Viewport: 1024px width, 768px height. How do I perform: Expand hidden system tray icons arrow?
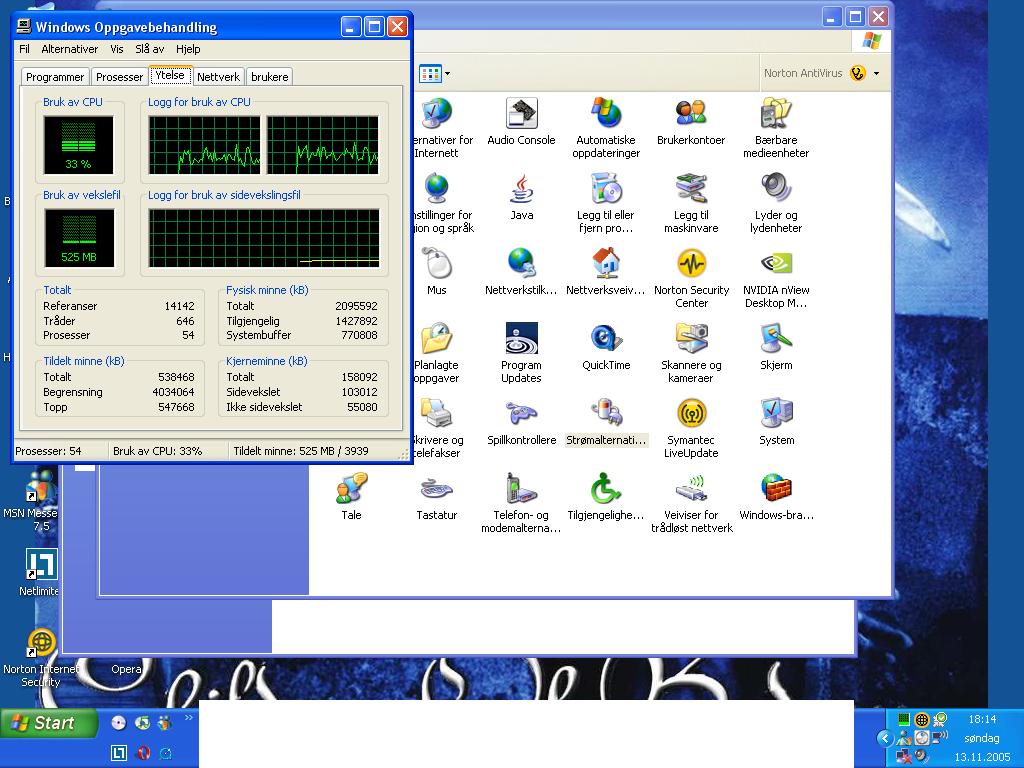coord(884,739)
